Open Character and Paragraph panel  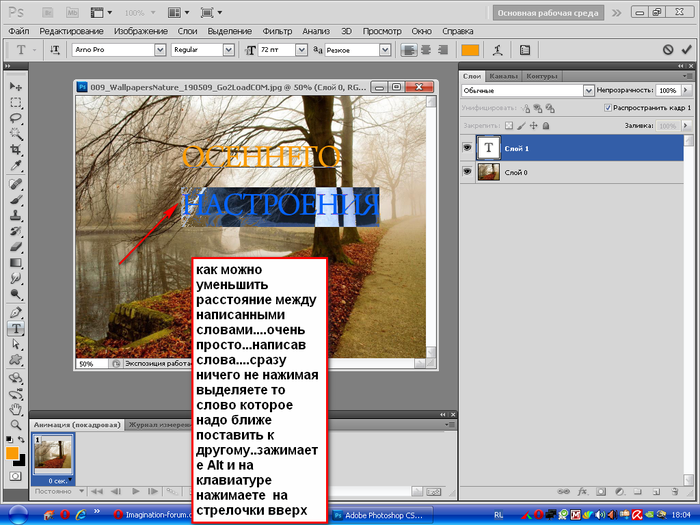525,50
